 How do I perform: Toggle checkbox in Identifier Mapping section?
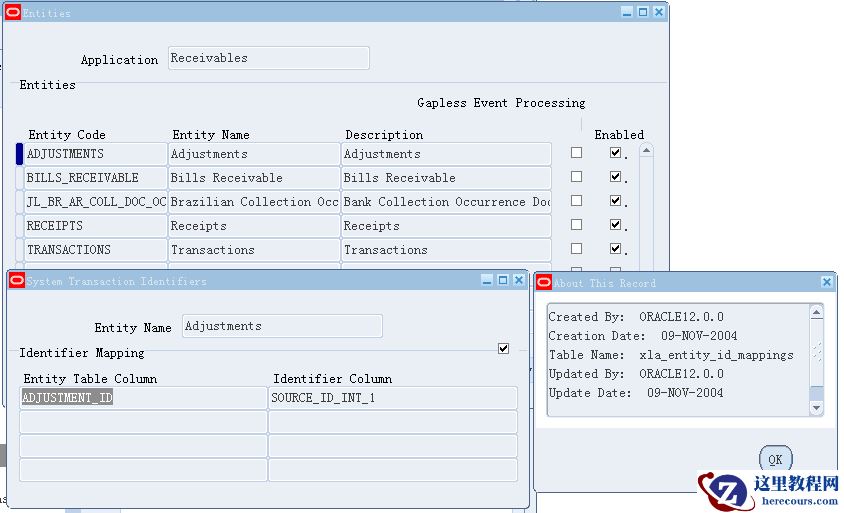click(x=503, y=349)
